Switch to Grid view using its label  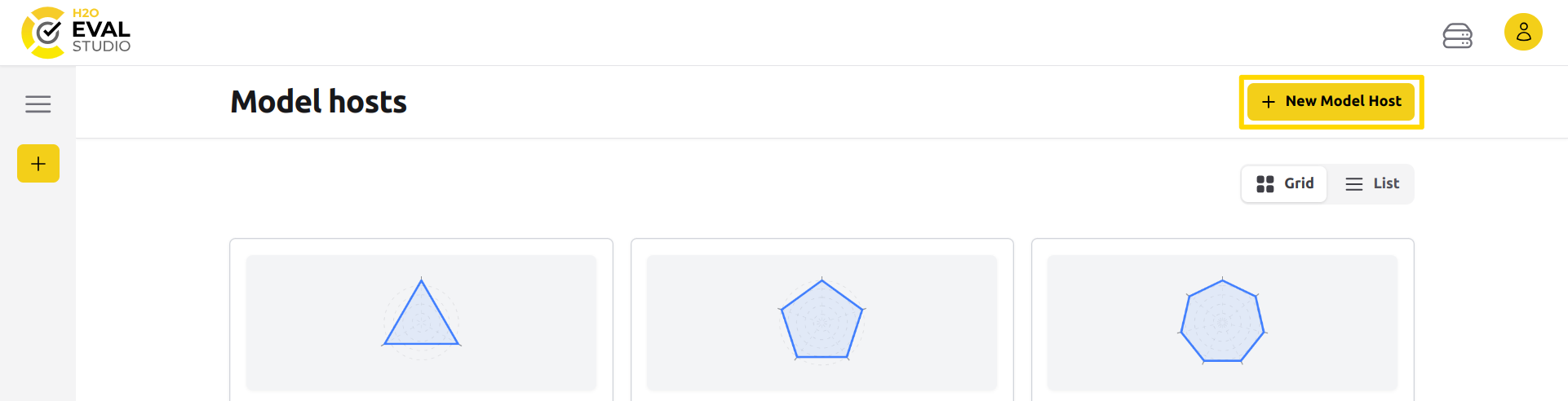[1299, 183]
